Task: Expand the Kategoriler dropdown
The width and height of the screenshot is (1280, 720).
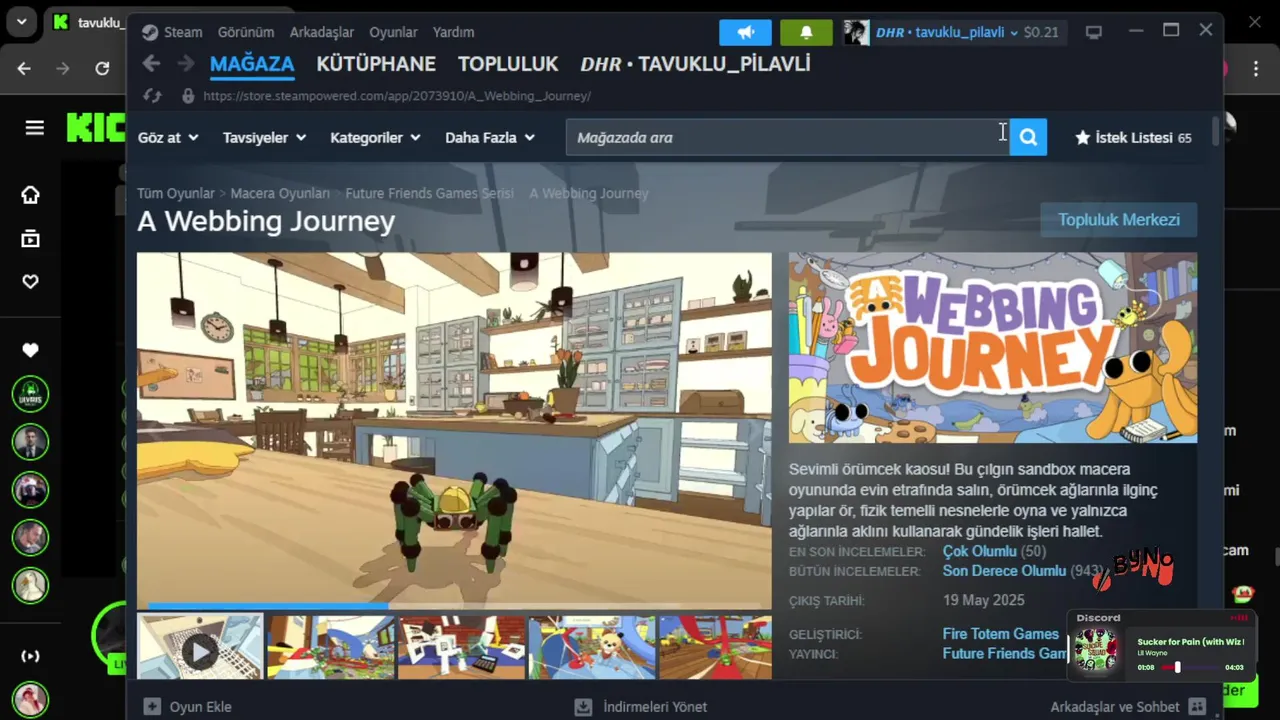Action: [x=375, y=137]
